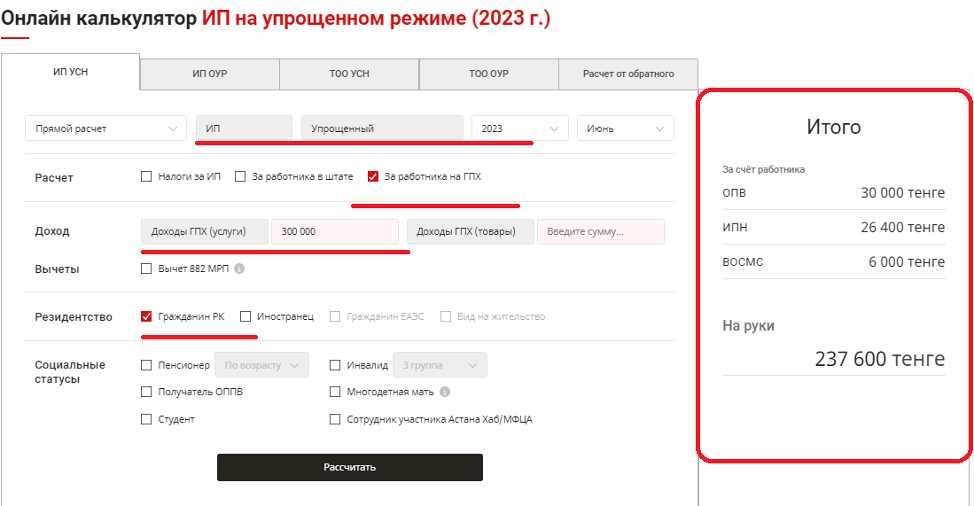Click the ИП entity type field
974x506 pixels.
[x=244, y=129]
